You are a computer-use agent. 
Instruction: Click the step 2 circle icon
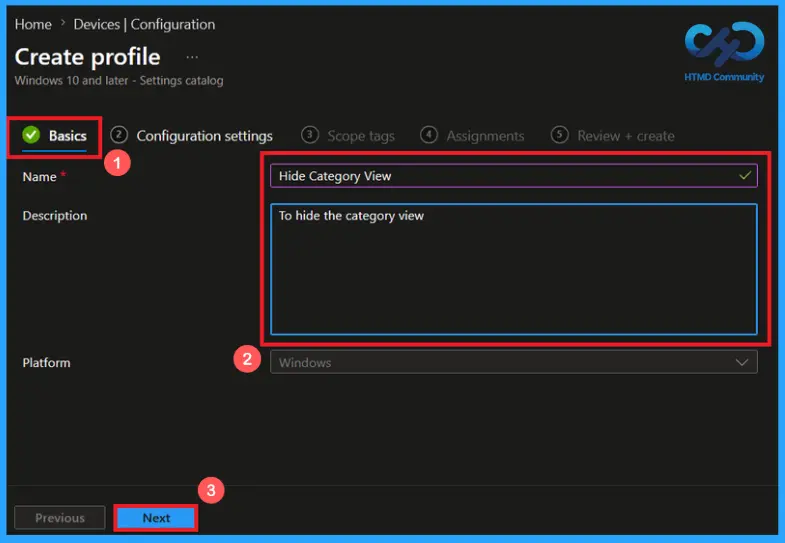(x=119, y=135)
